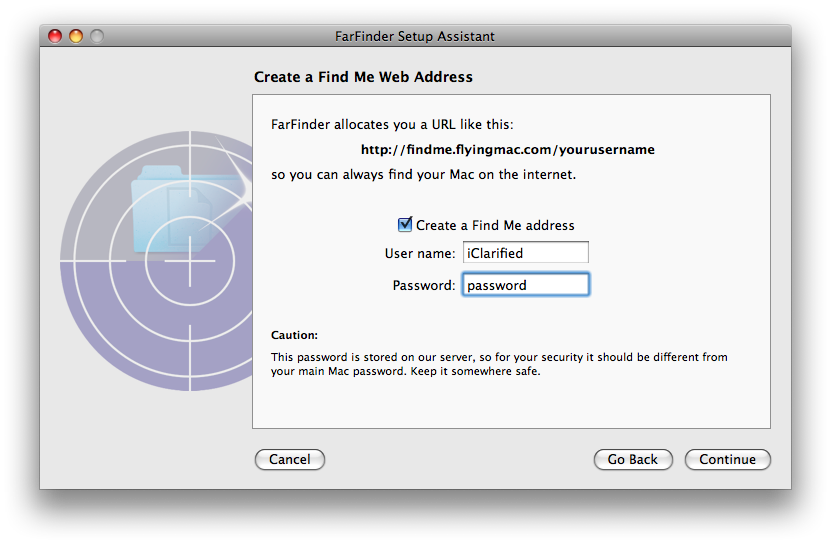
Task: Click the Cancel button
Action: point(289,459)
